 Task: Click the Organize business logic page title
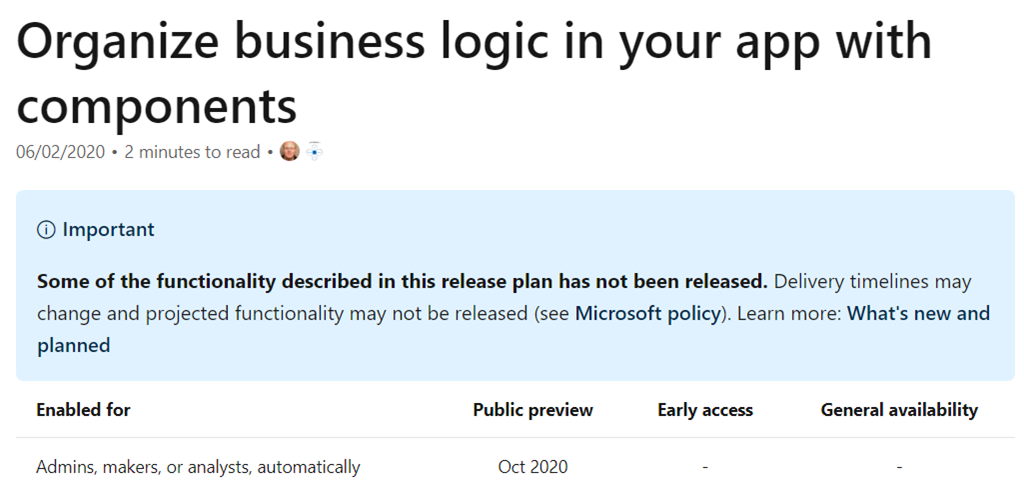(x=473, y=72)
